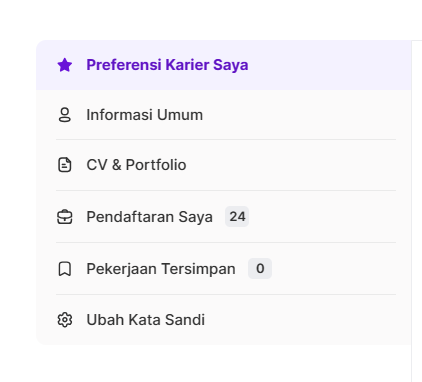Click the person icon beside Informasi Umum
The height and width of the screenshot is (382, 422).
[65, 115]
